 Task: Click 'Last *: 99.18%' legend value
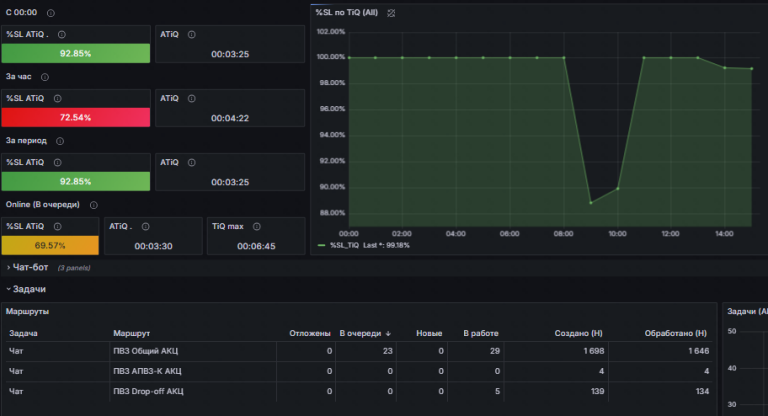point(386,245)
